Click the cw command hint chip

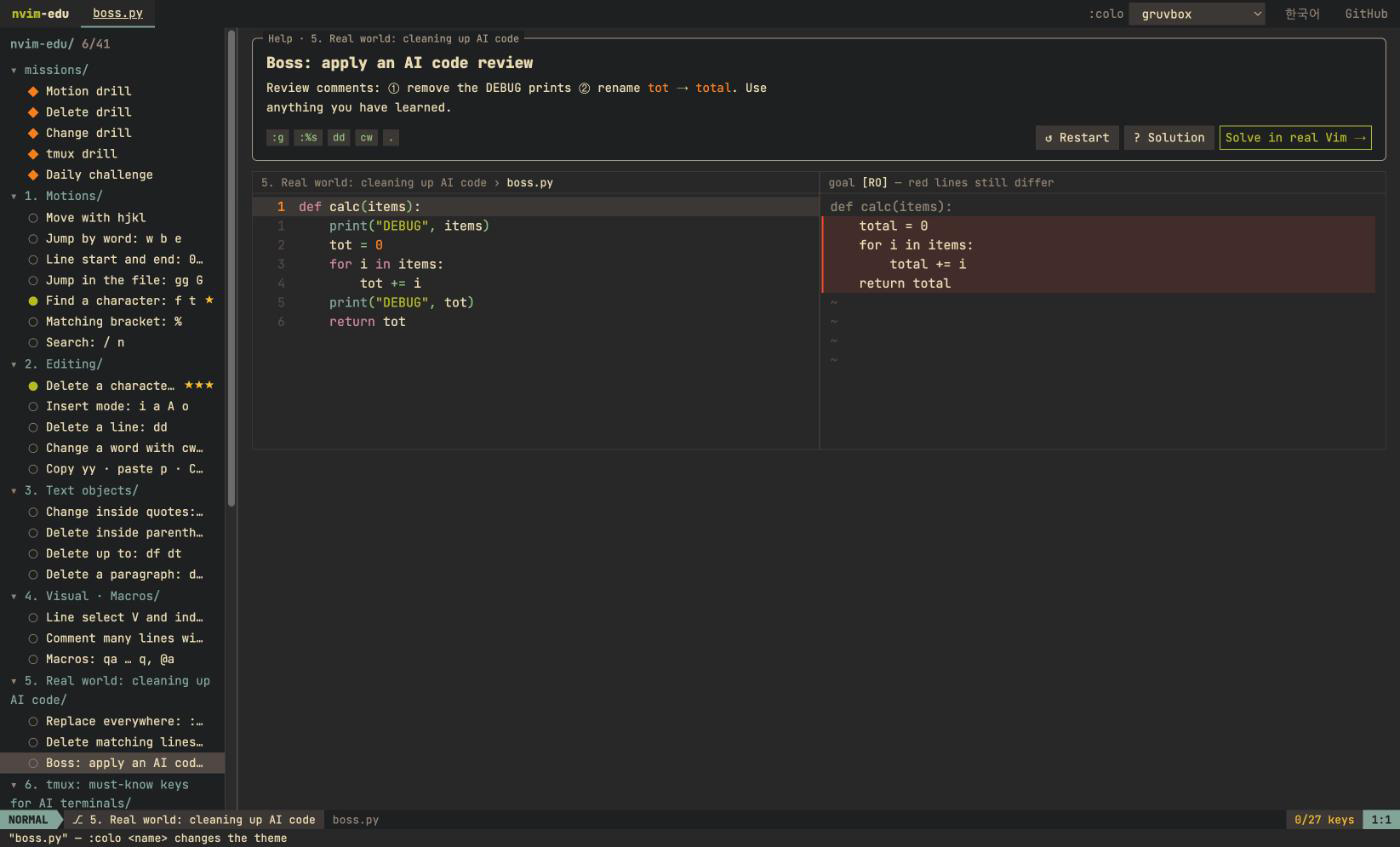[x=366, y=138]
